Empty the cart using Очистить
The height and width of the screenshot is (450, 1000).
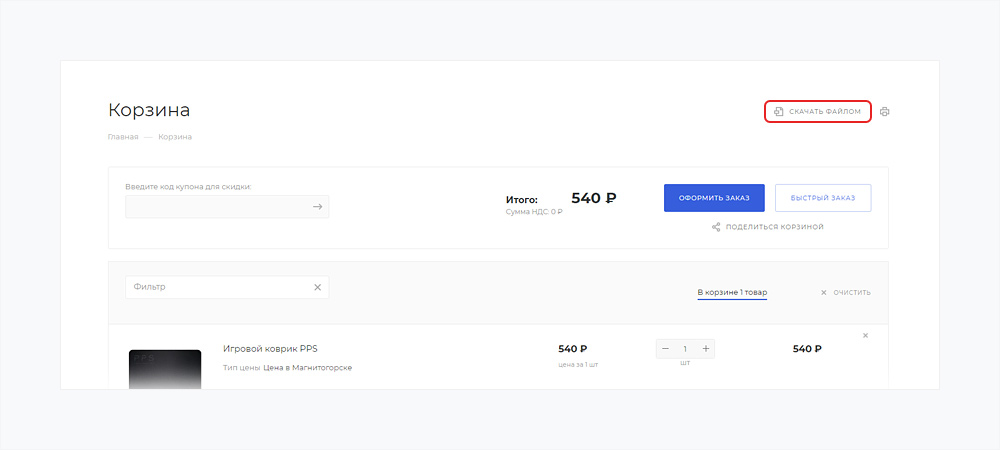click(x=845, y=292)
